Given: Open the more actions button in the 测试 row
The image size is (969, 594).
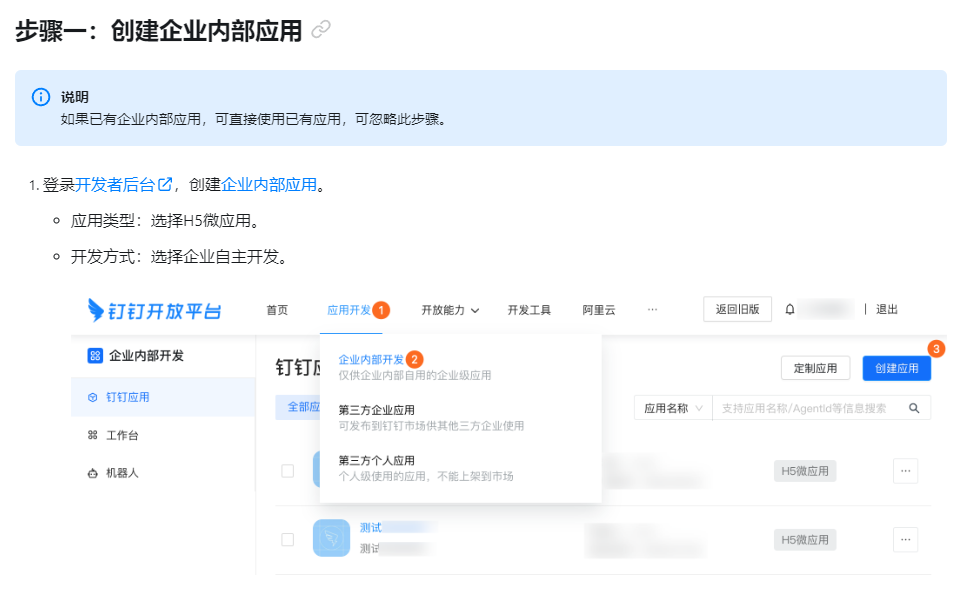Looking at the screenshot, I should point(905,540).
